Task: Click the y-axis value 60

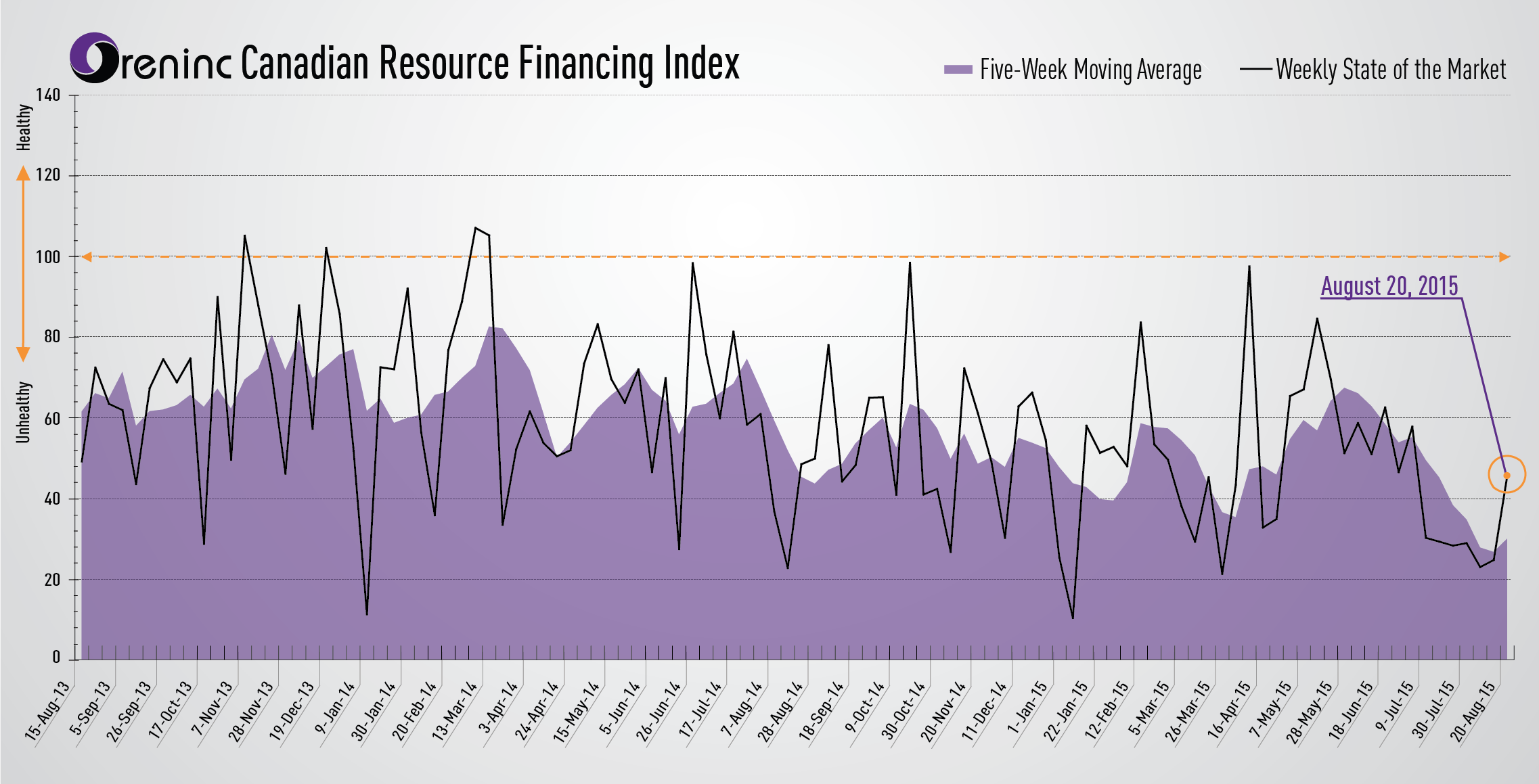Action: [x=52, y=418]
